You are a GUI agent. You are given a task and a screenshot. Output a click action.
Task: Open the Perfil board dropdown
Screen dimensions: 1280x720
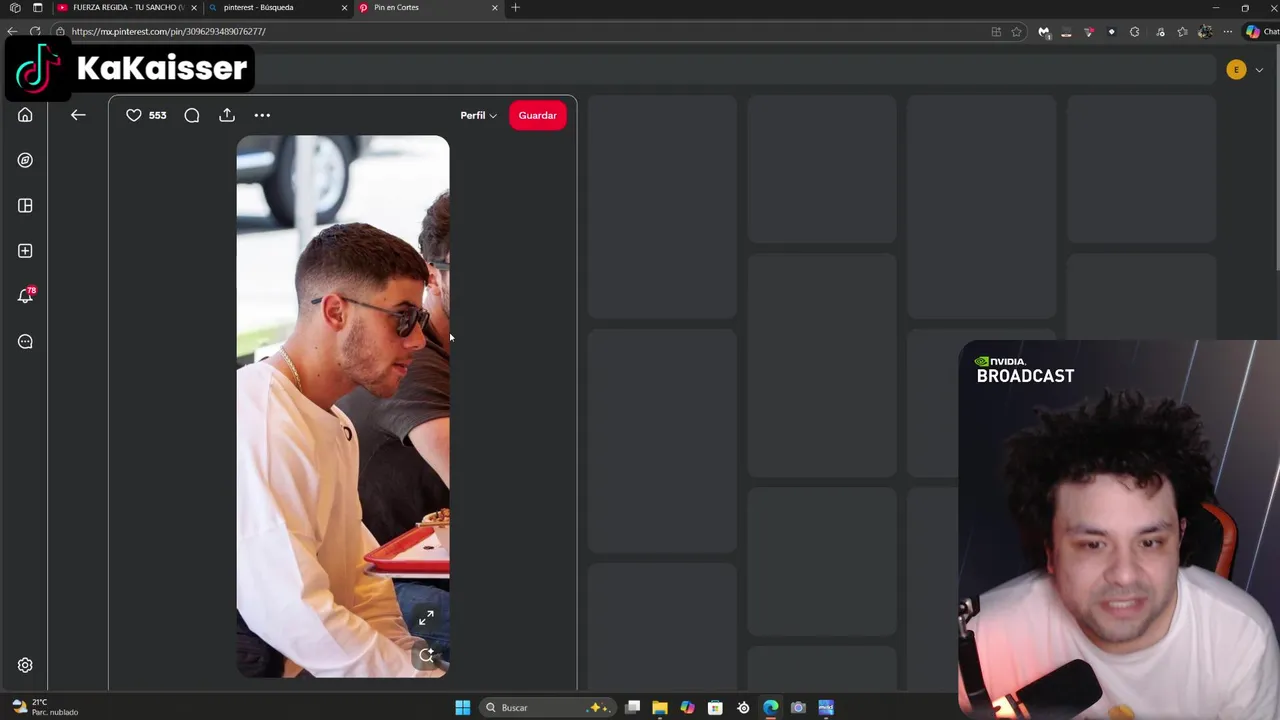tap(478, 115)
